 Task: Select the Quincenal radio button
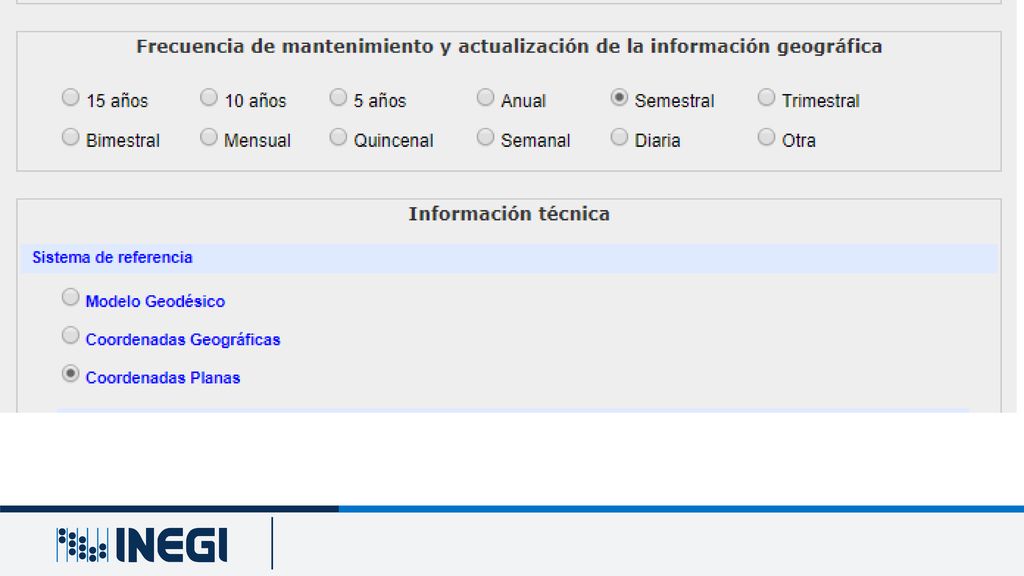[x=338, y=137]
